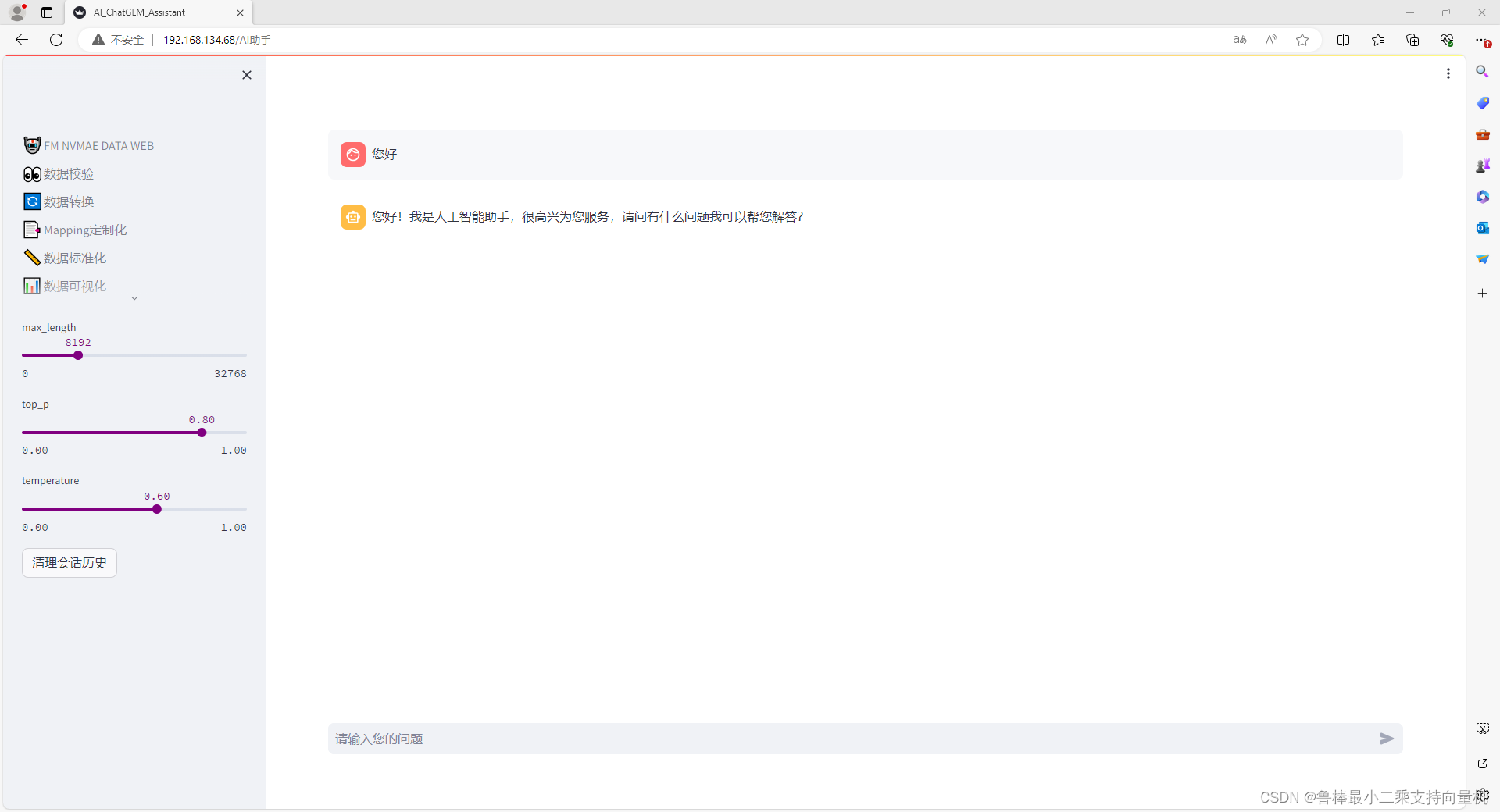1500x812 pixels.
Task: Open a new tab with plus button
Action: (266, 12)
